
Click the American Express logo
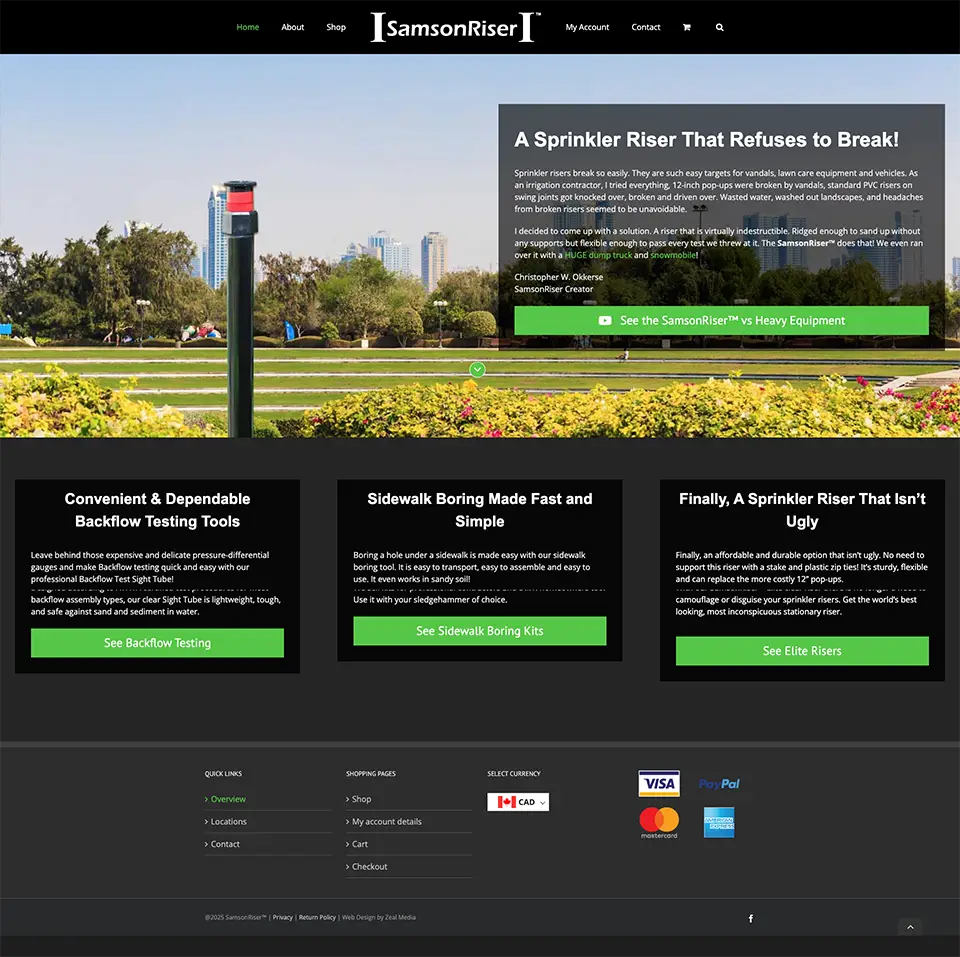click(719, 822)
